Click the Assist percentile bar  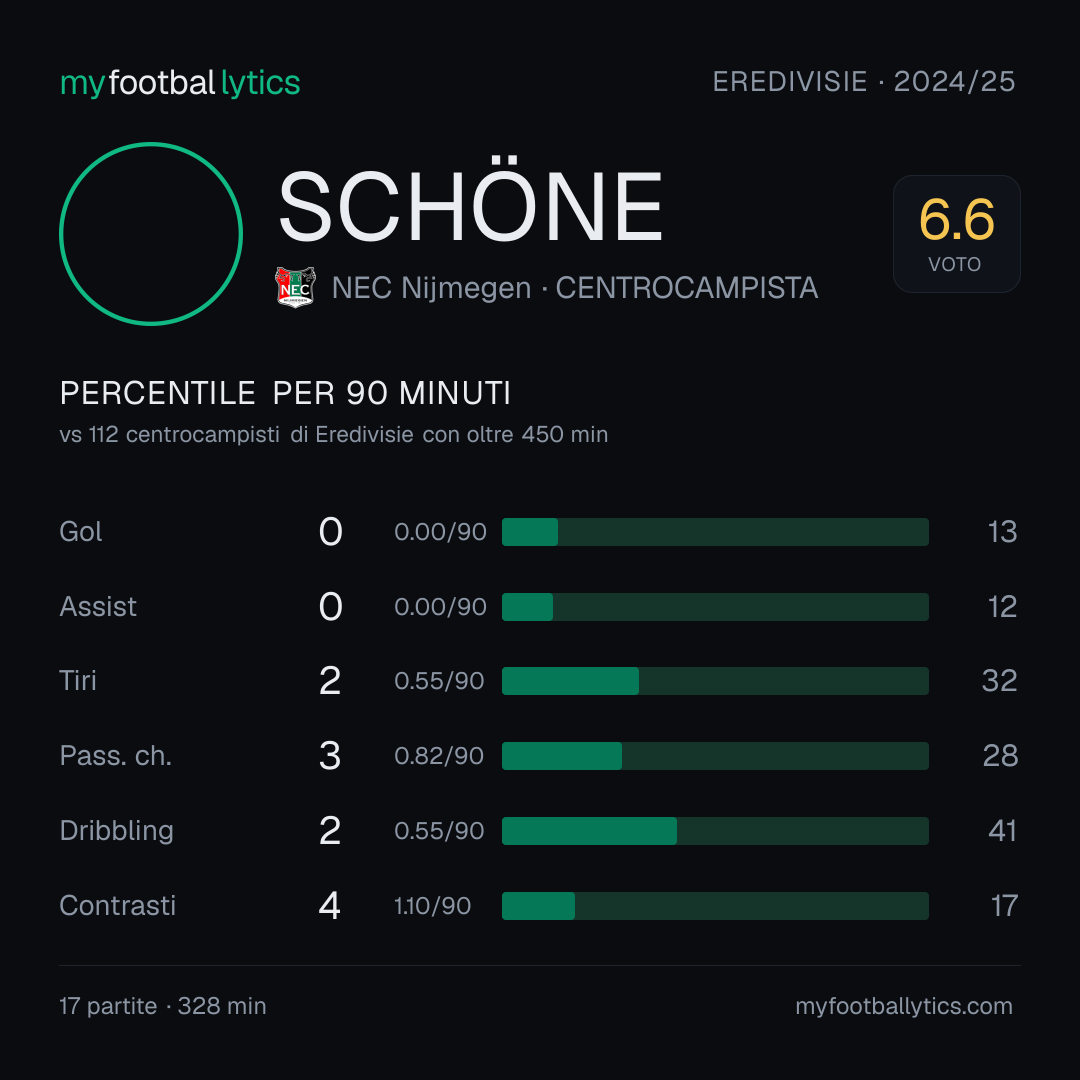(x=715, y=607)
